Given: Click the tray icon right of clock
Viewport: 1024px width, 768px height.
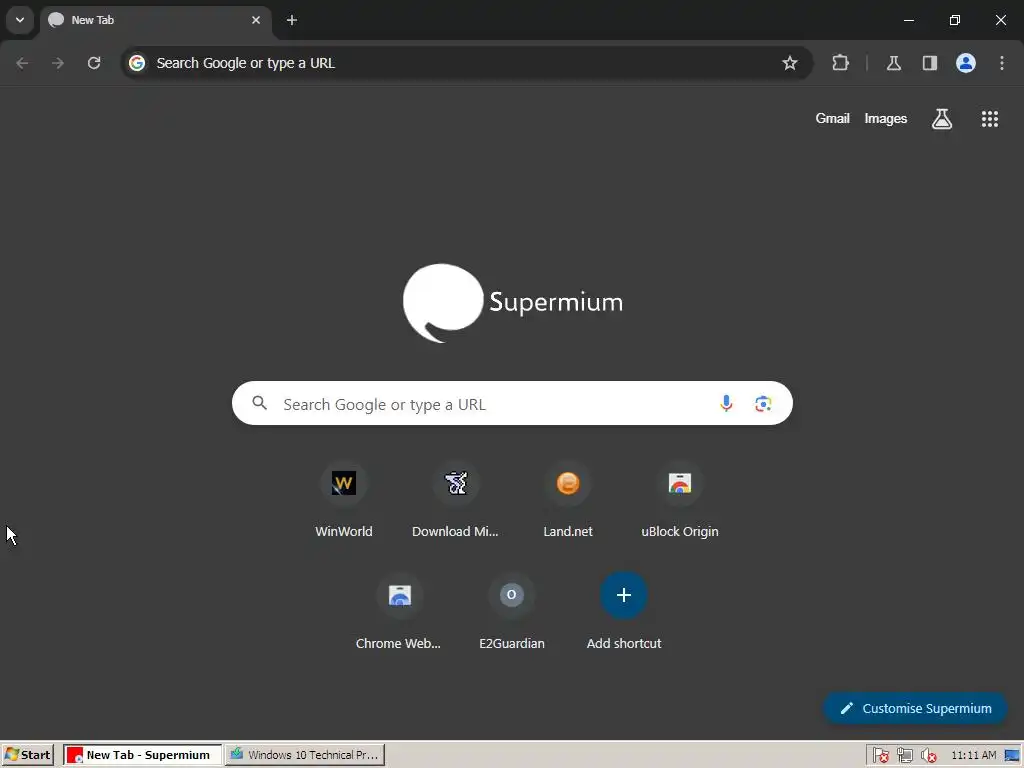Looking at the screenshot, I should tap(1012, 756).
